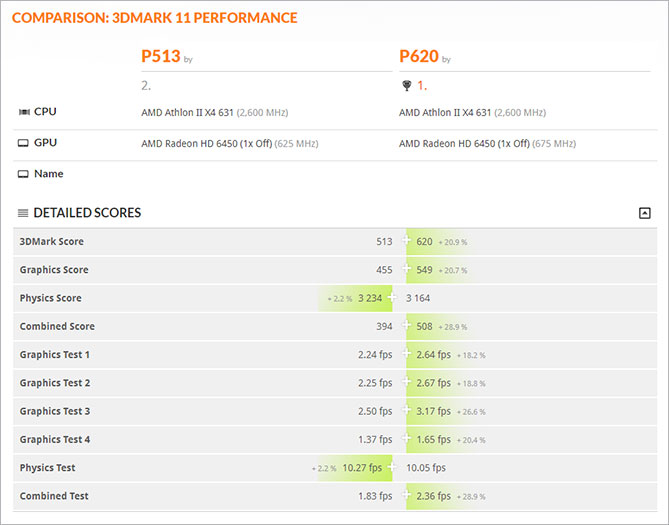Viewport: 669px width, 525px height.
Task: Click the plus icon in Physics Test row
Action: (392, 467)
